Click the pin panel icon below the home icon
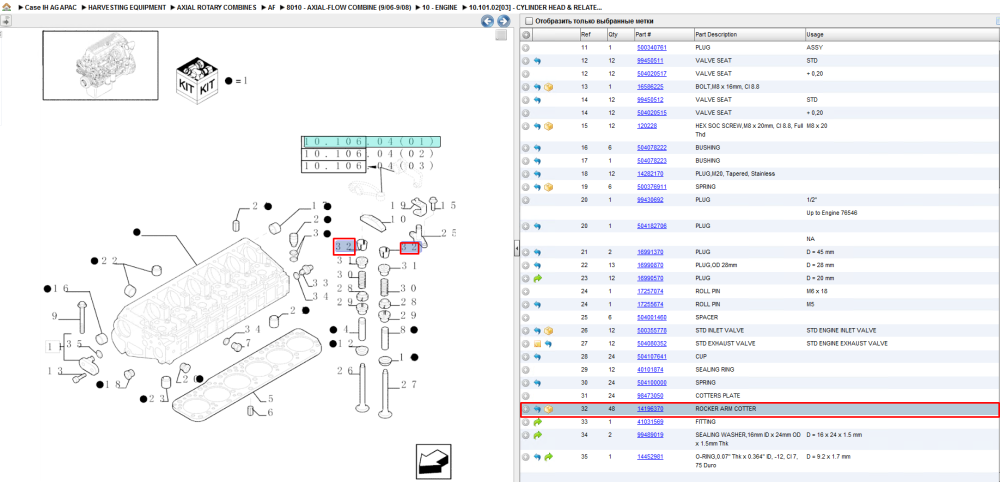Viewport: 1000px width, 482px height. tap(5, 21)
